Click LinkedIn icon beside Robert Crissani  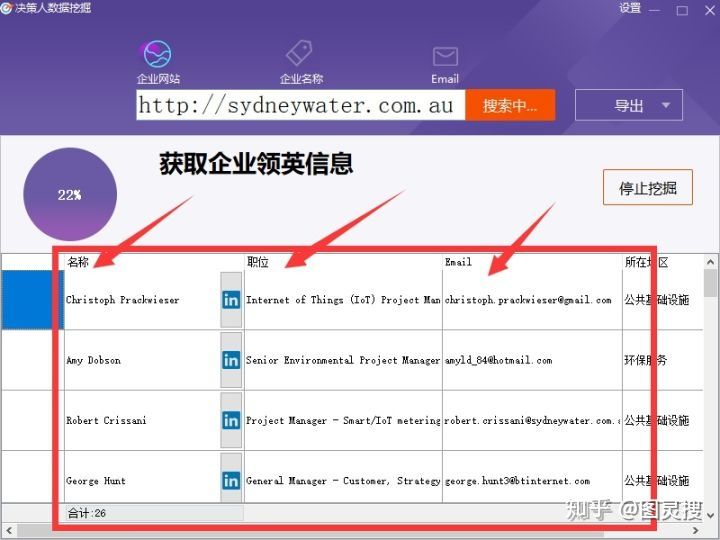point(231,421)
